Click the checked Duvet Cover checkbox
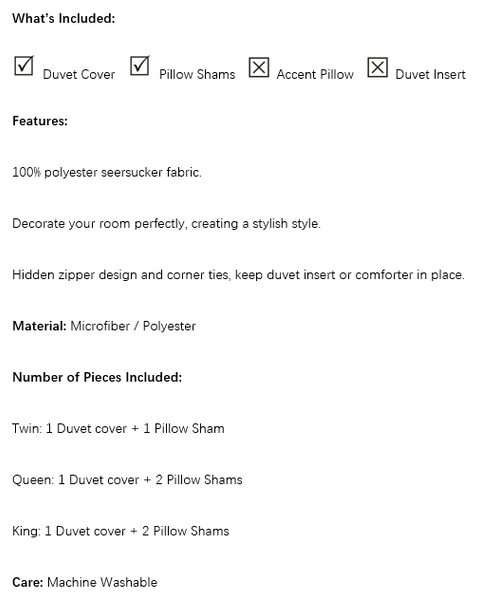 click(24, 66)
